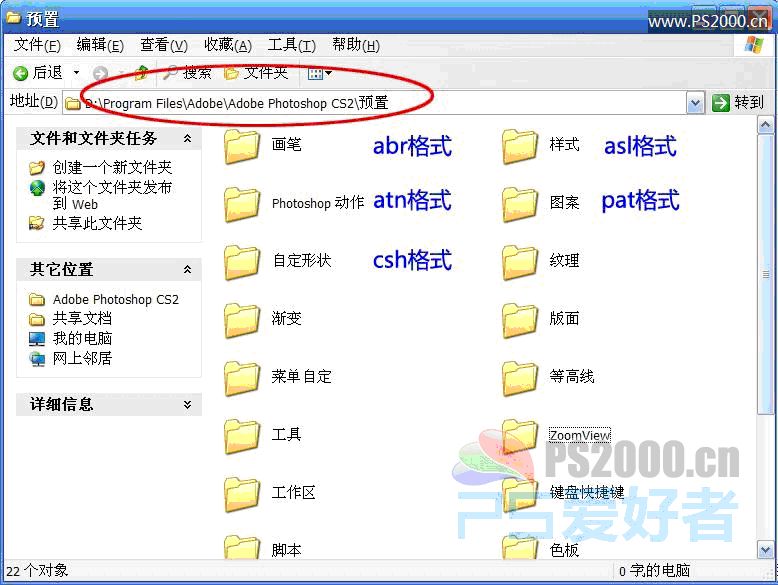Click the scrollbar down arrow button
The image size is (778, 585).
pyautogui.click(x=765, y=550)
